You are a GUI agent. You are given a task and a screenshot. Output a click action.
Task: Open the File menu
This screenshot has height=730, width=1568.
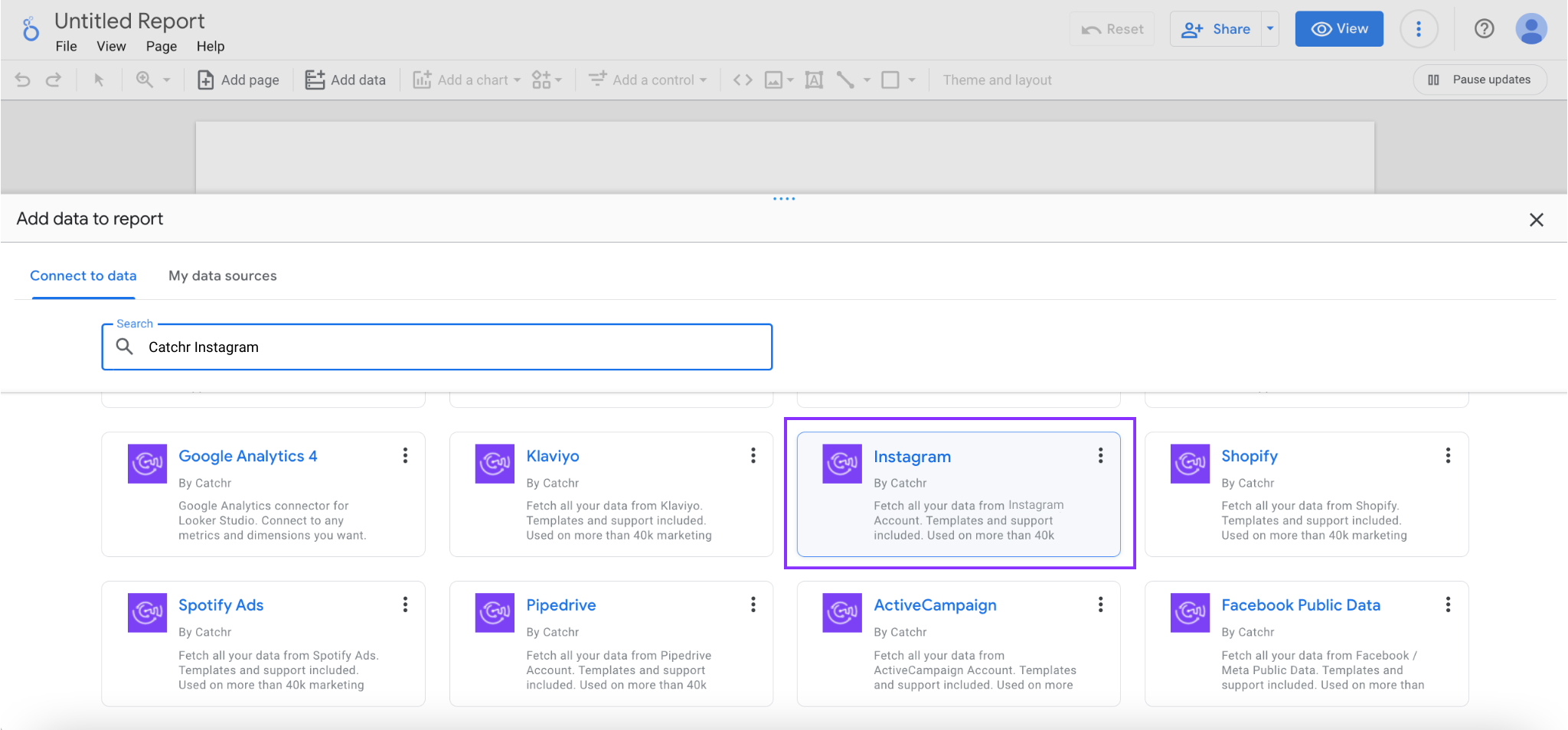tap(66, 46)
